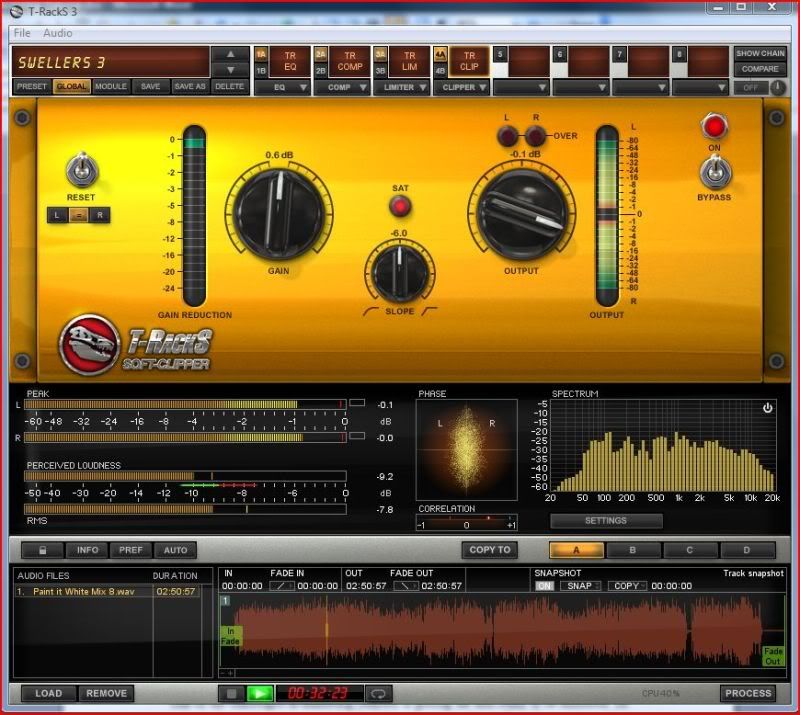
Task: Select snapshot slot A
Action: coord(577,550)
